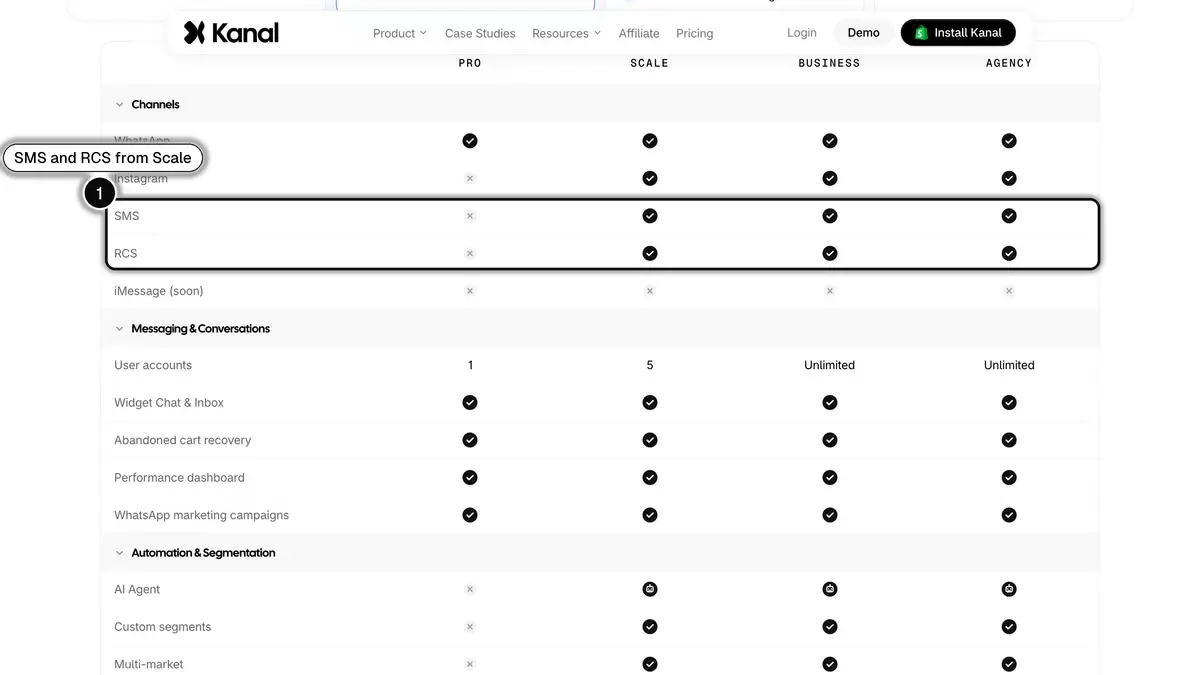
Task: Open the Affiliate page link
Action: click(639, 33)
